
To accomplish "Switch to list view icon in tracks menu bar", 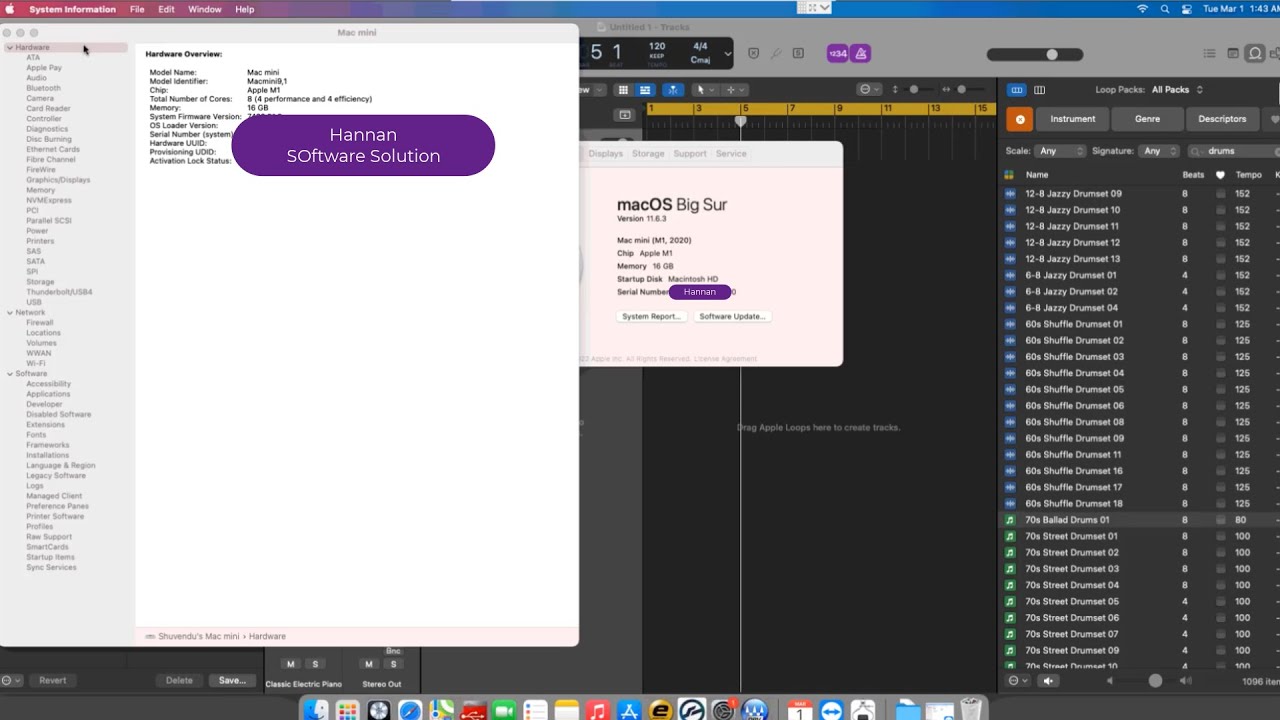I will tap(645, 90).
